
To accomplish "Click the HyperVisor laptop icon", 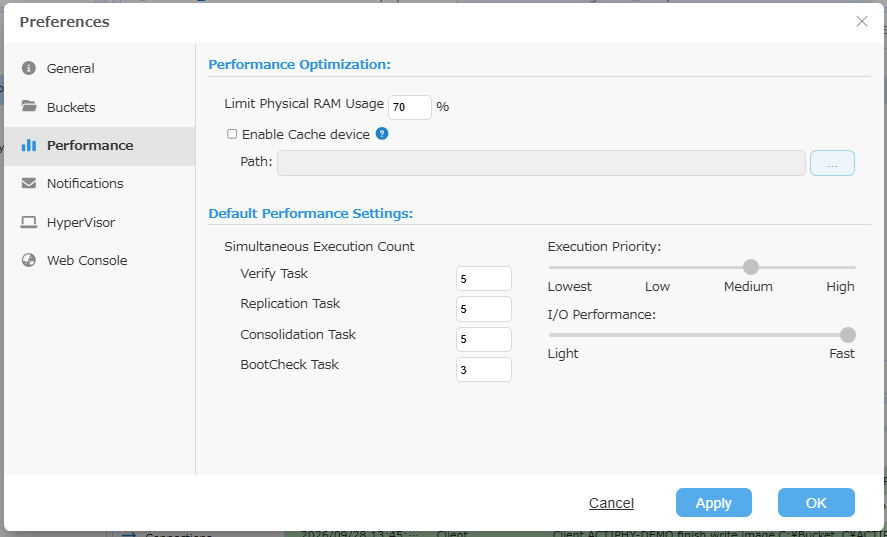I will 29,222.
